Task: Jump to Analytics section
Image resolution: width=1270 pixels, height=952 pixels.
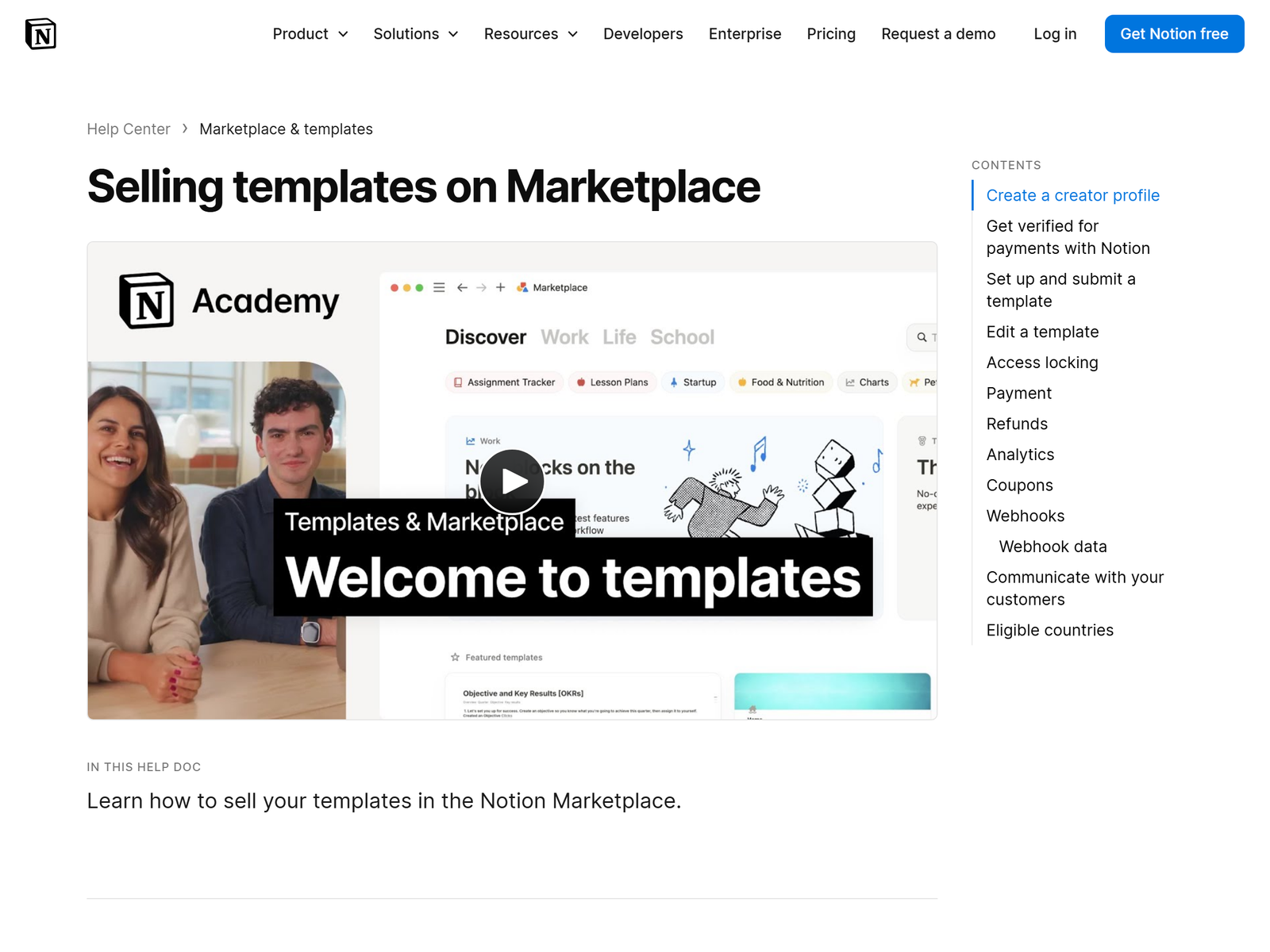Action: tap(1020, 455)
